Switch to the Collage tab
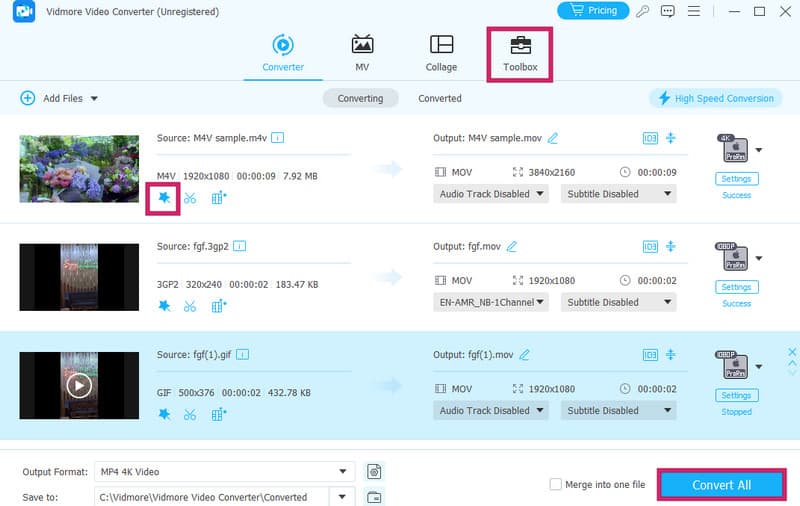 tap(441, 53)
